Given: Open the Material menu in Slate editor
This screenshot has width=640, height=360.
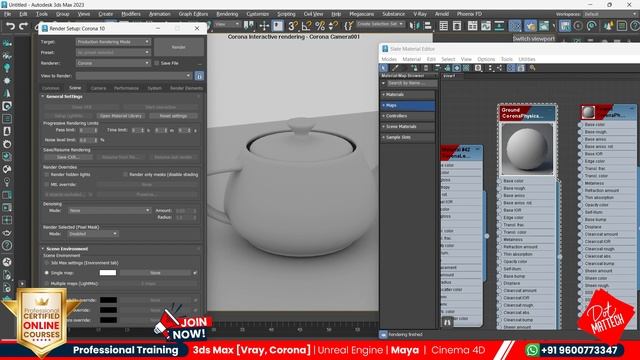Looking at the screenshot, I should tap(411, 59).
